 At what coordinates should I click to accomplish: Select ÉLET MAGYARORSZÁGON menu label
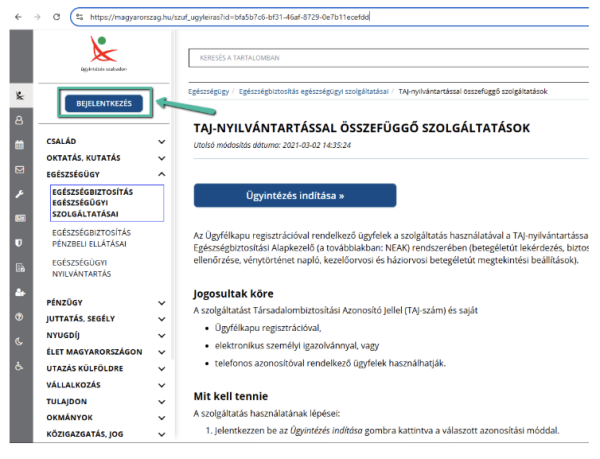click(x=94, y=352)
